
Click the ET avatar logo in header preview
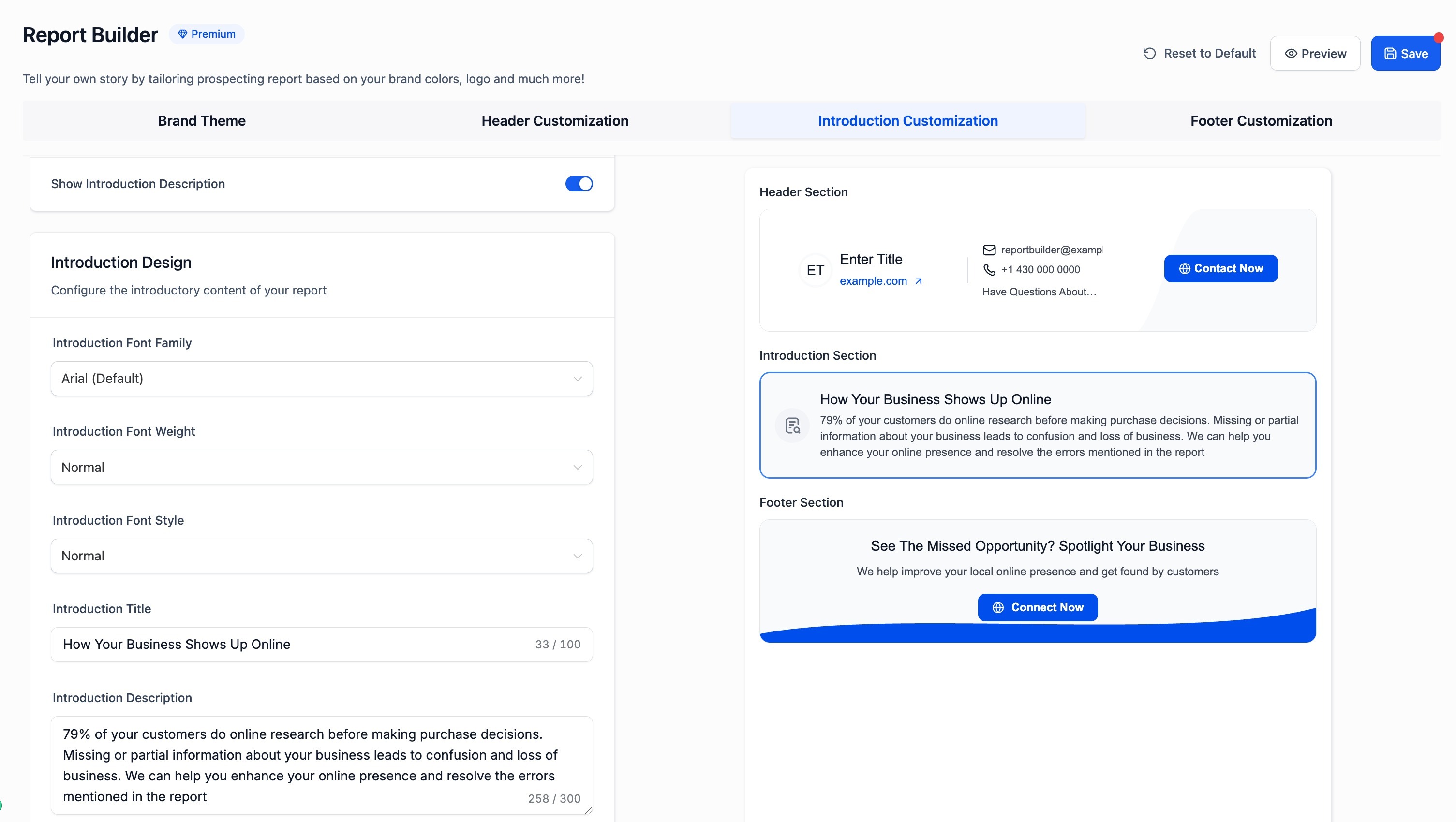(x=815, y=270)
